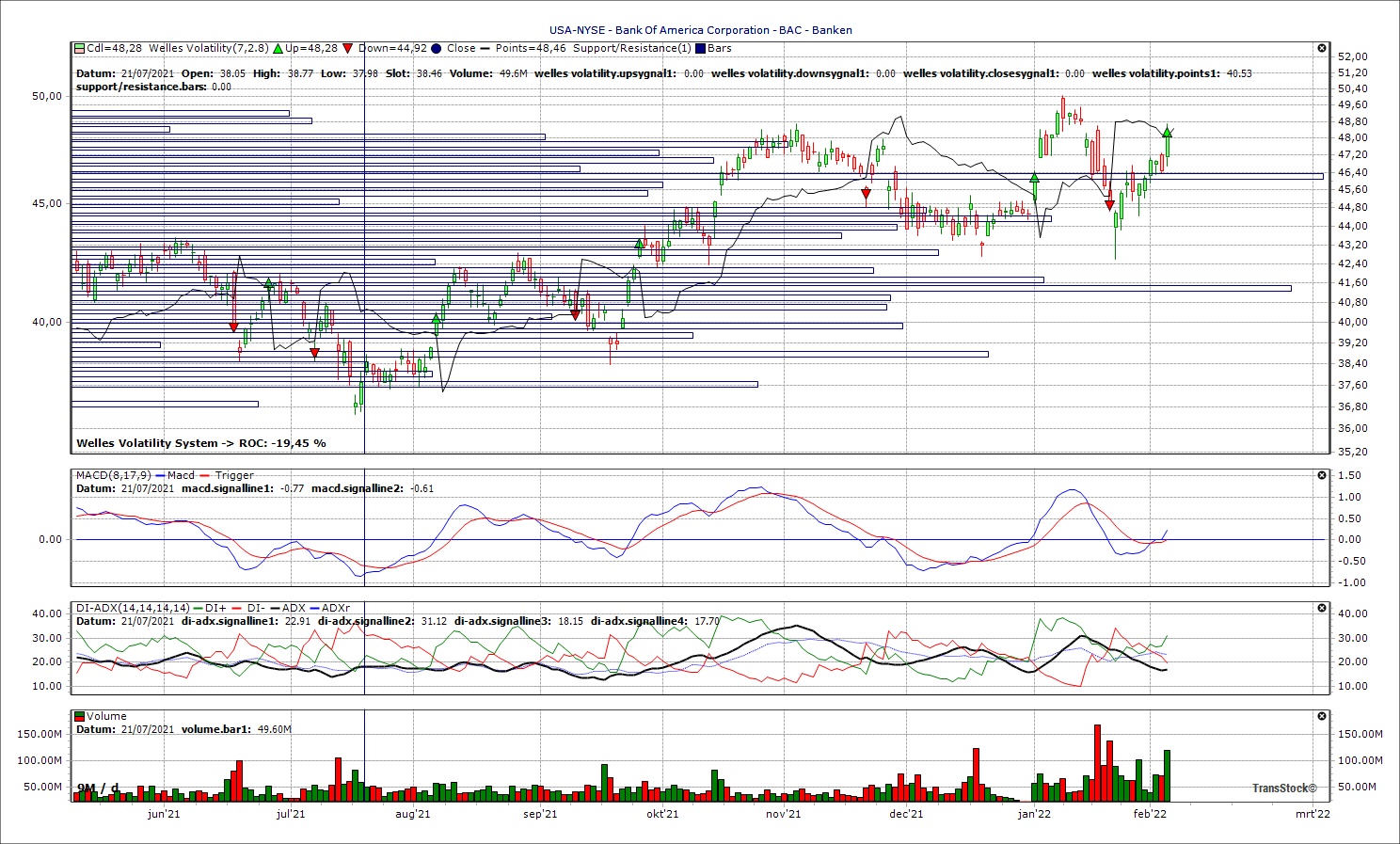Click the TransStock copyright label

click(x=1284, y=788)
